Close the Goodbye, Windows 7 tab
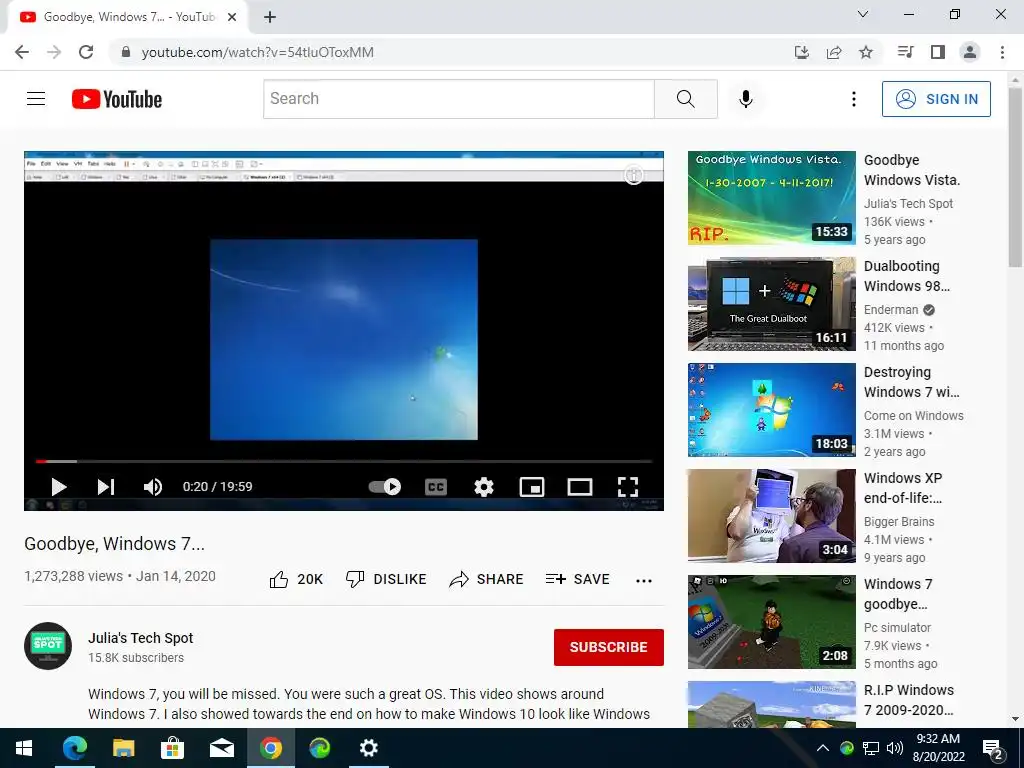1024x768 pixels. coord(232,18)
